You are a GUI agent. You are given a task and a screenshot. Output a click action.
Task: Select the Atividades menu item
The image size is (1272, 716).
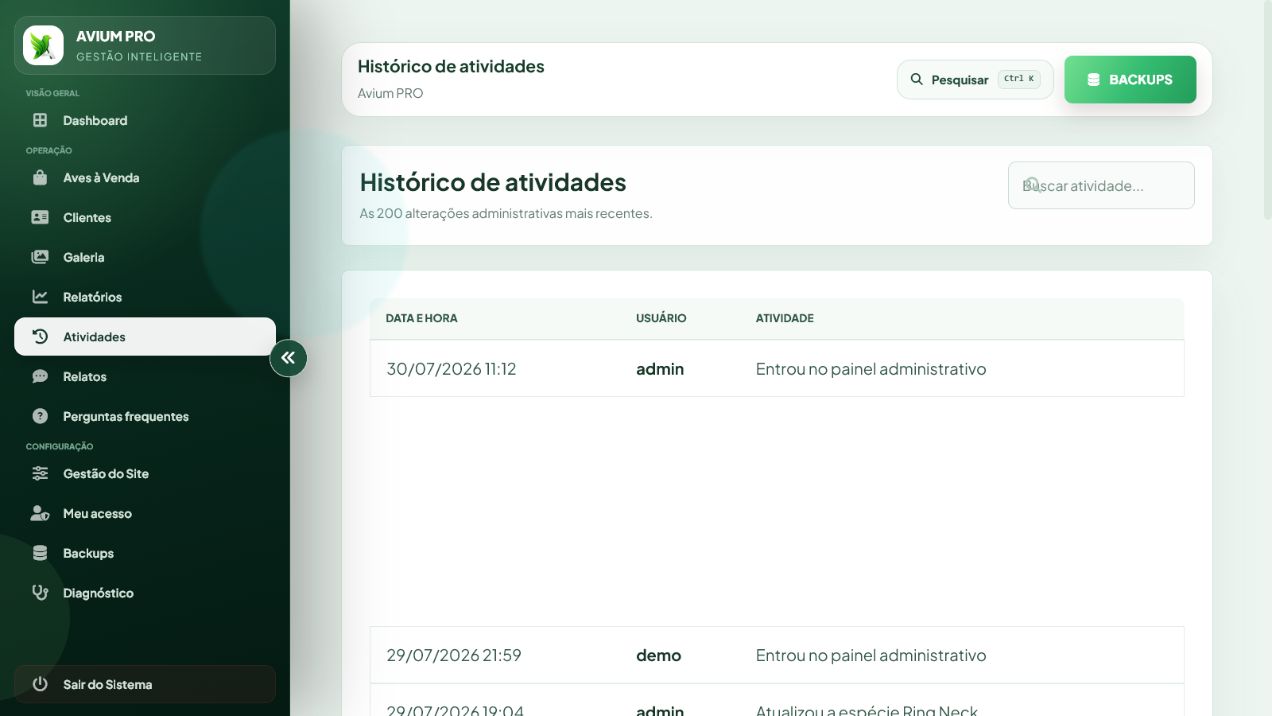click(x=145, y=337)
